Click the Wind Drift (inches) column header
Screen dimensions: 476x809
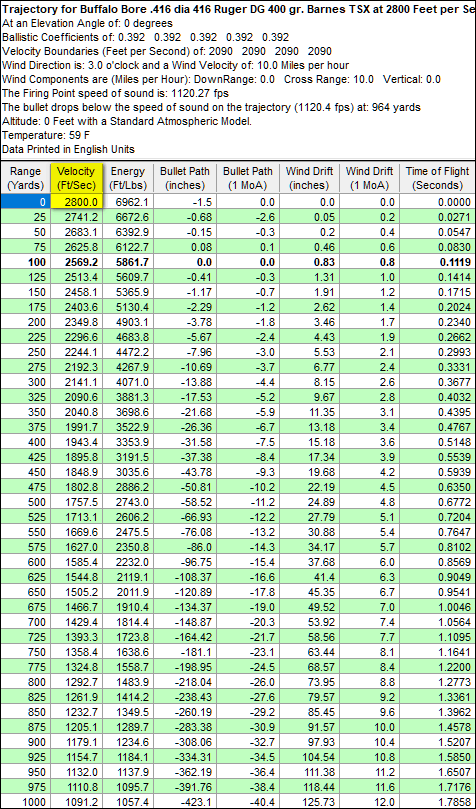[310, 178]
